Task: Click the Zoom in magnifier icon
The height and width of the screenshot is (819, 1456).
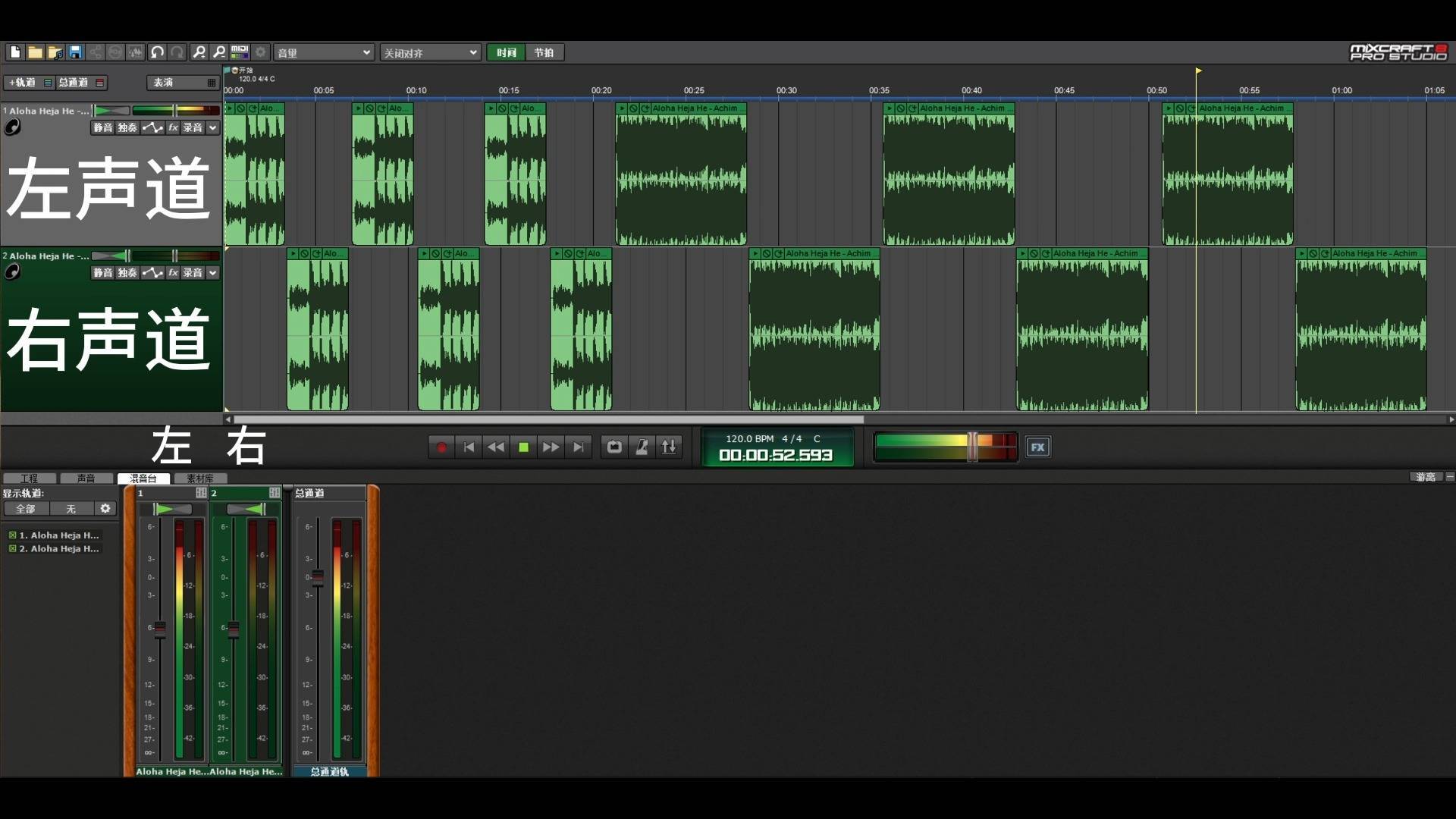Action: click(199, 52)
